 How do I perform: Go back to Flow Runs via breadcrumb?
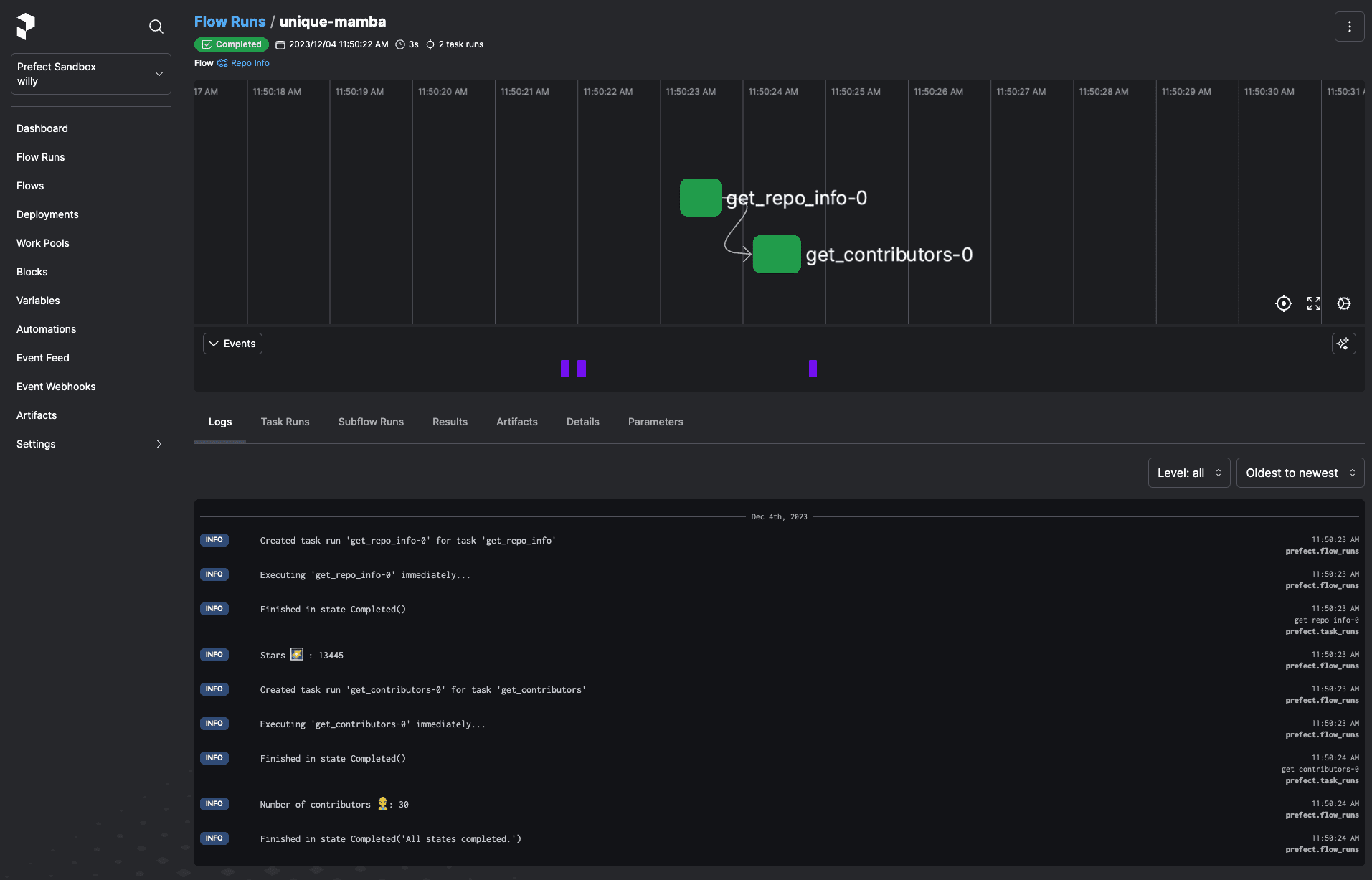(x=230, y=22)
